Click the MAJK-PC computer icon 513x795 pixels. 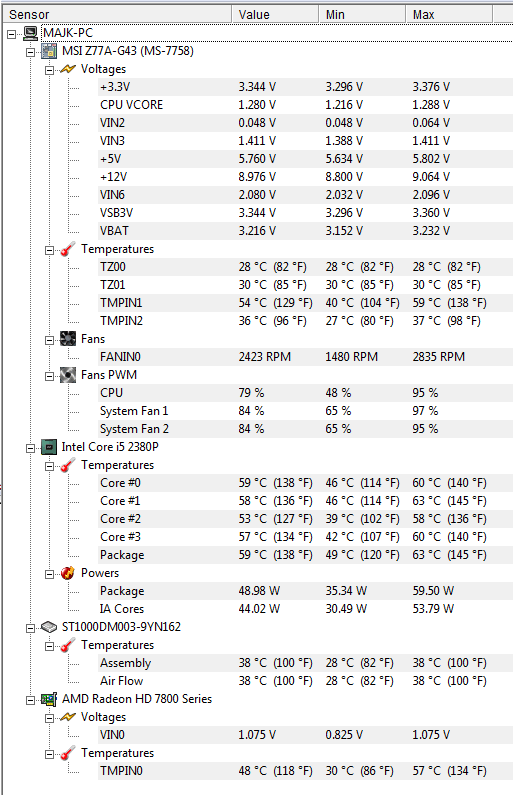(30, 33)
